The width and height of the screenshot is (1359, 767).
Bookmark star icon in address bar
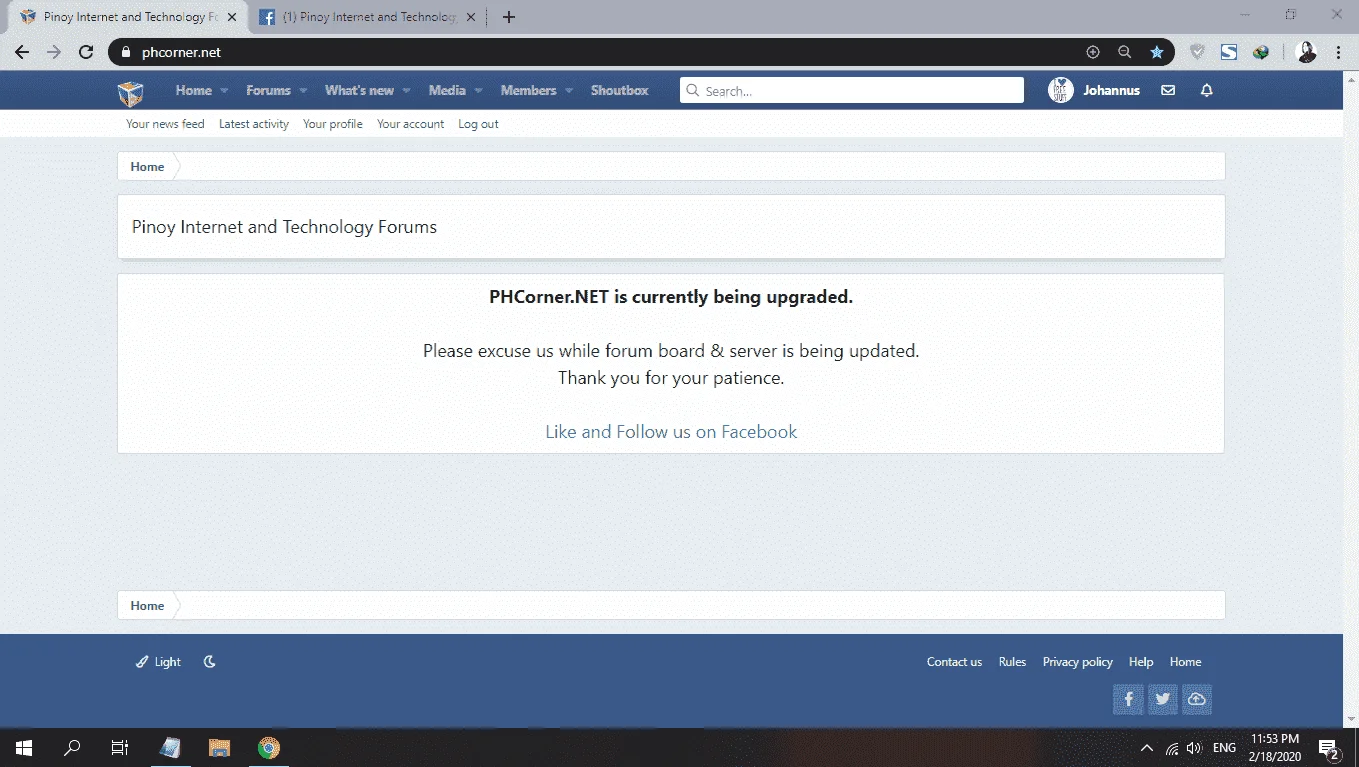pyautogui.click(x=1157, y=52)
